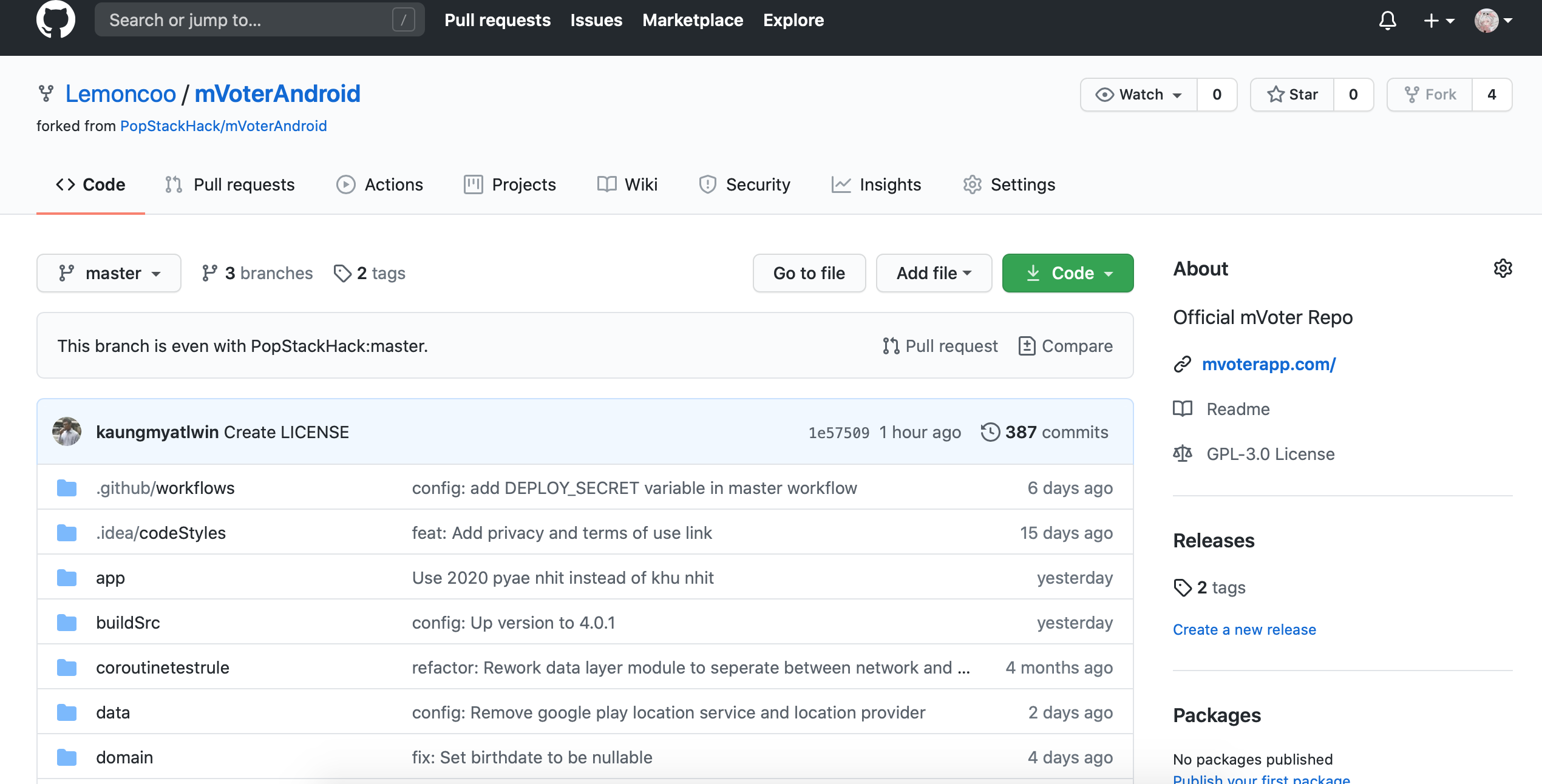Expand the green Code download dropdown

coord(1068,273)
